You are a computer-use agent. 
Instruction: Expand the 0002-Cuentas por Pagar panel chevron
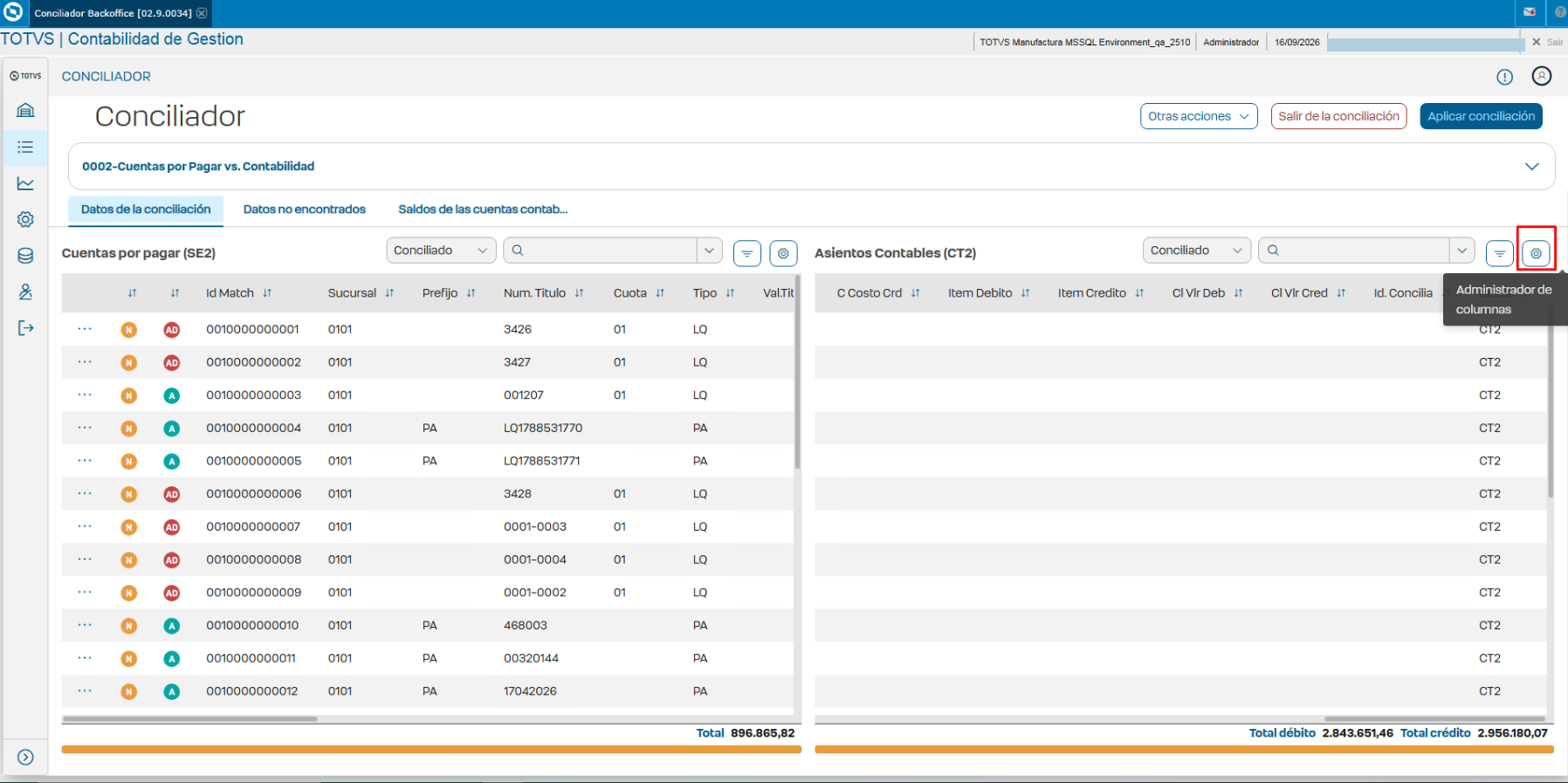(1531, 167)
